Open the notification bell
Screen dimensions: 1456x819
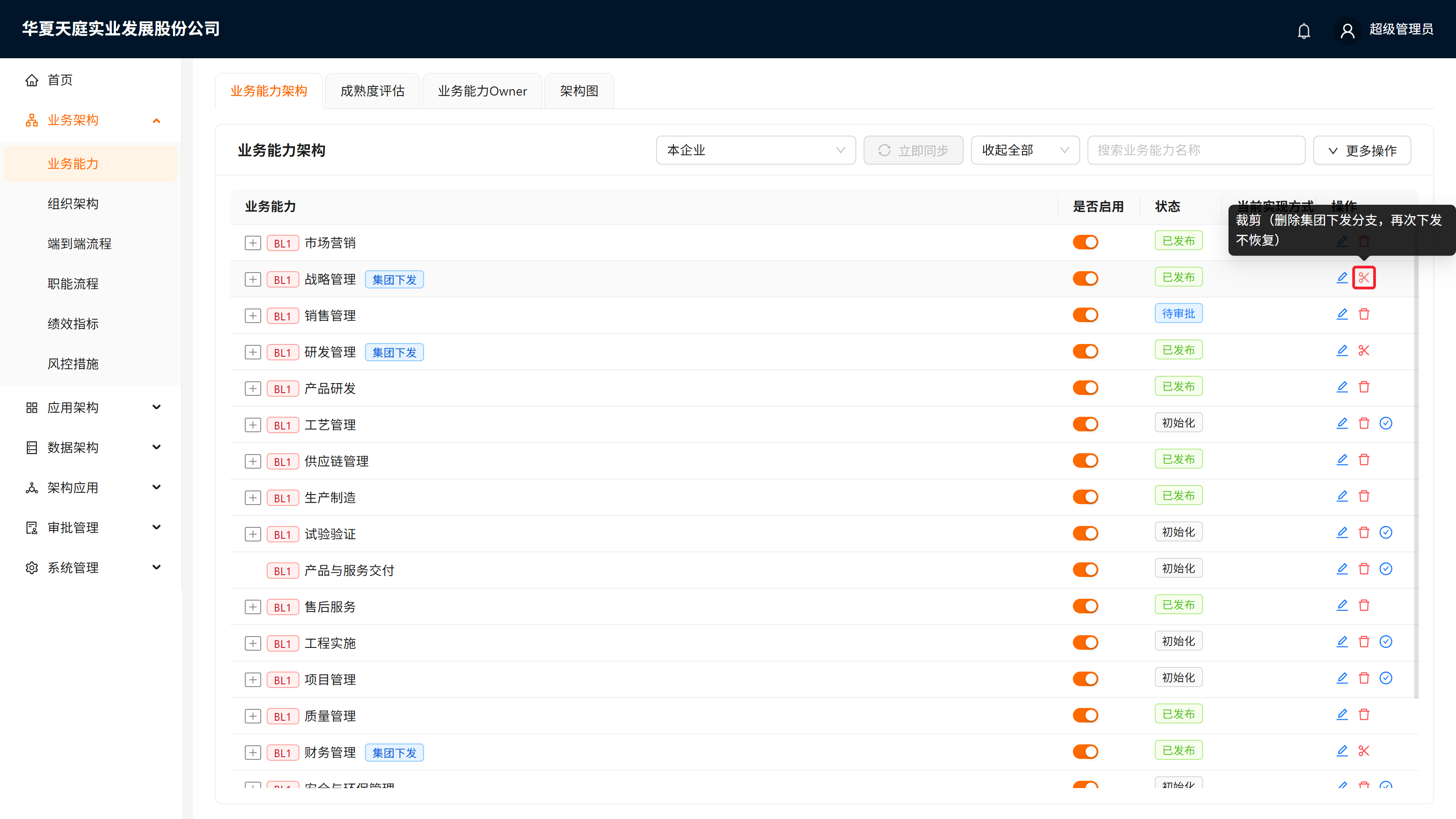(x=1304, y=30)
